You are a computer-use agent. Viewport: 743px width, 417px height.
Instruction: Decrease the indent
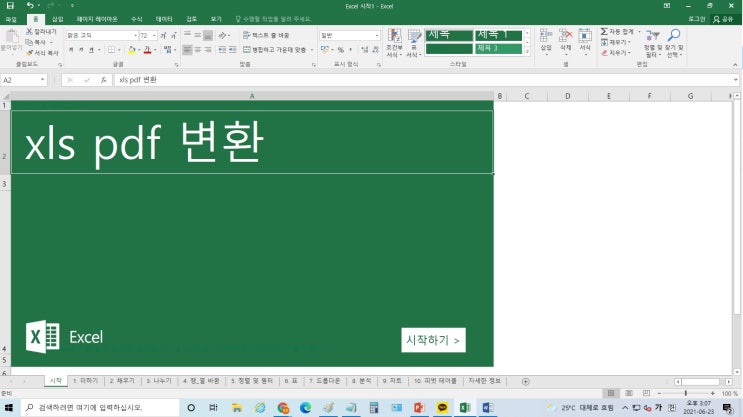(x=222, y=49)
